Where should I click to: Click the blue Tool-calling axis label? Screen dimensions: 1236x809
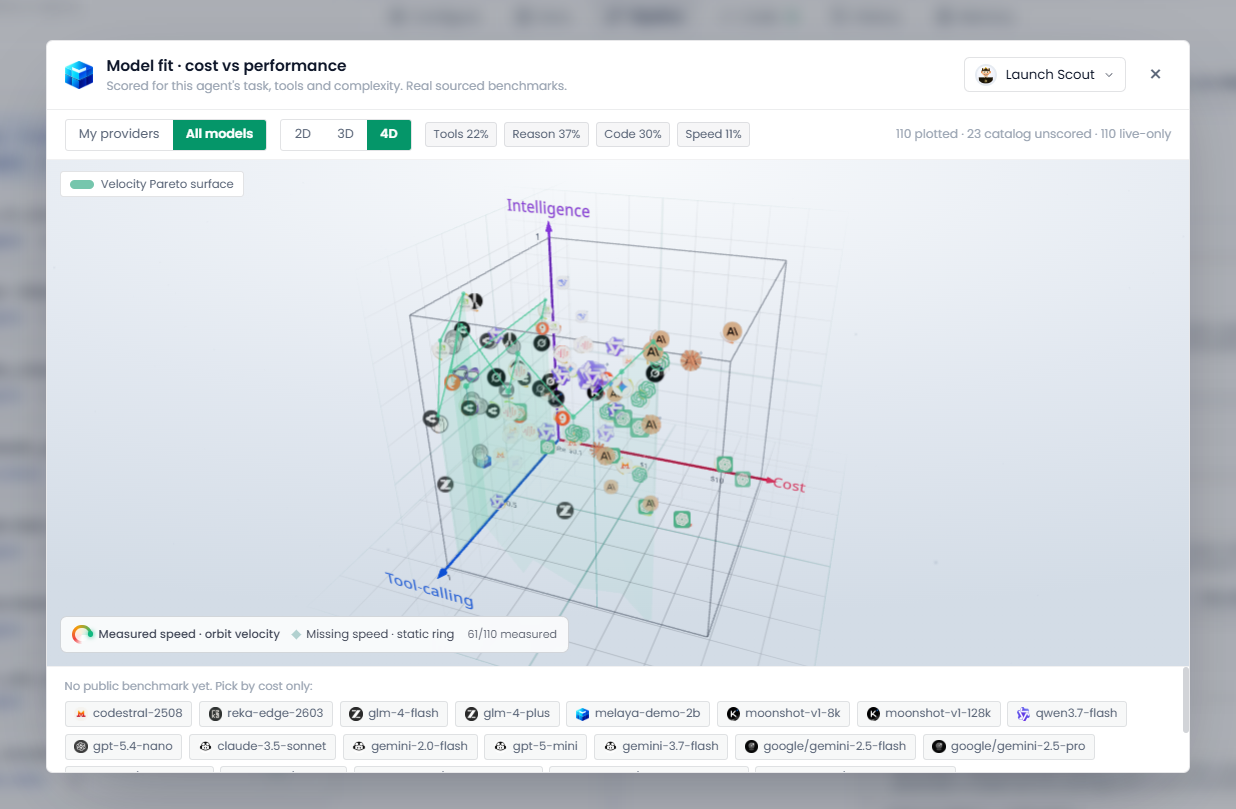tap(430, 590)
